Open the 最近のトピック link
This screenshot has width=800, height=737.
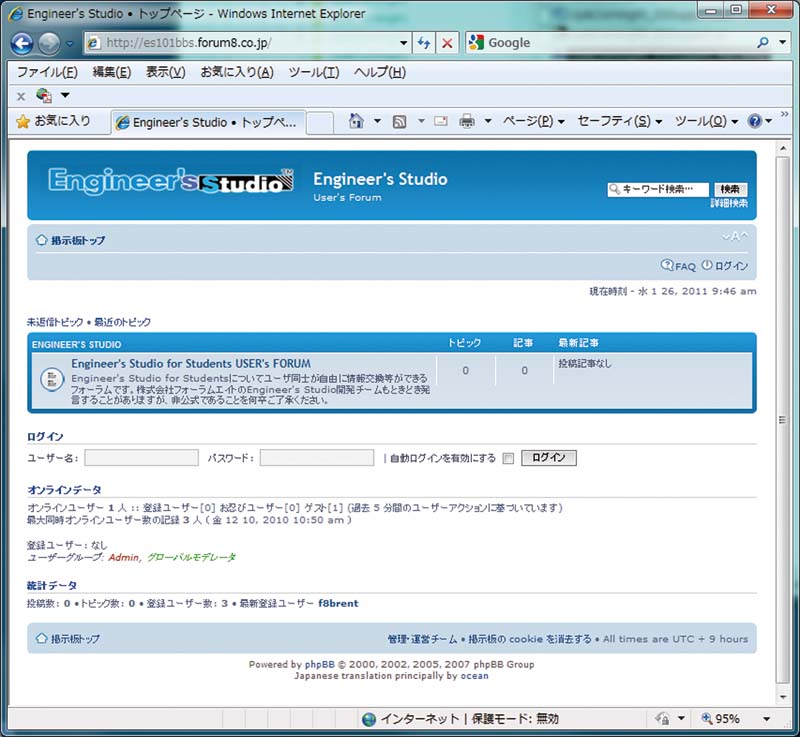click(x=122, y=322)
